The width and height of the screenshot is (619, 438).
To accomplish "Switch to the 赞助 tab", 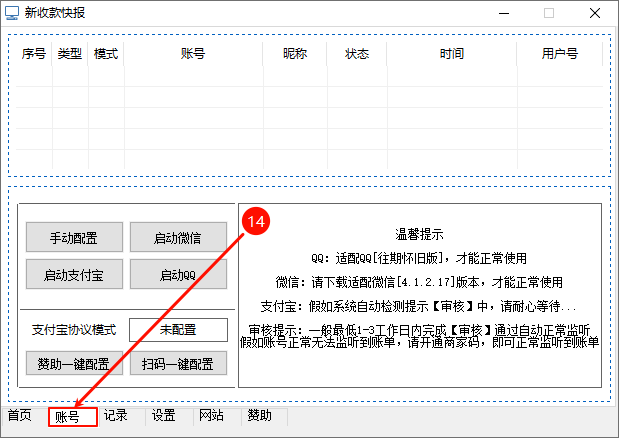I will coord(259,416).
